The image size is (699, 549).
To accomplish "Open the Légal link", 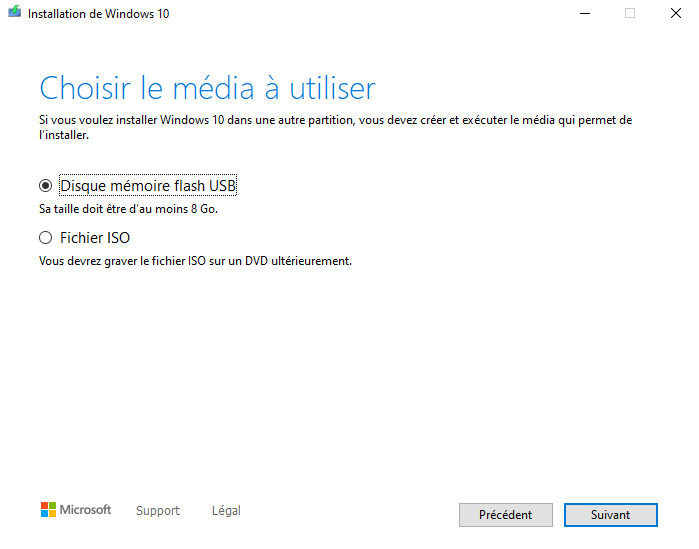I will tap(226, 511).
